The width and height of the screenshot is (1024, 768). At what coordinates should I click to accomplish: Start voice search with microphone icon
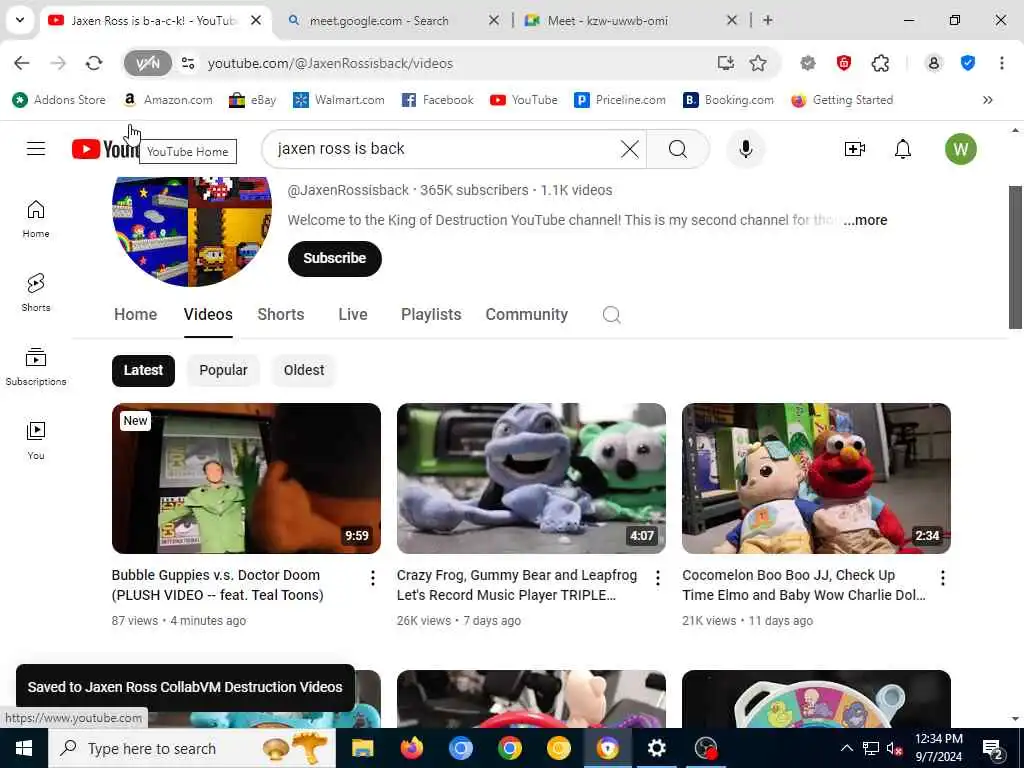745,149
